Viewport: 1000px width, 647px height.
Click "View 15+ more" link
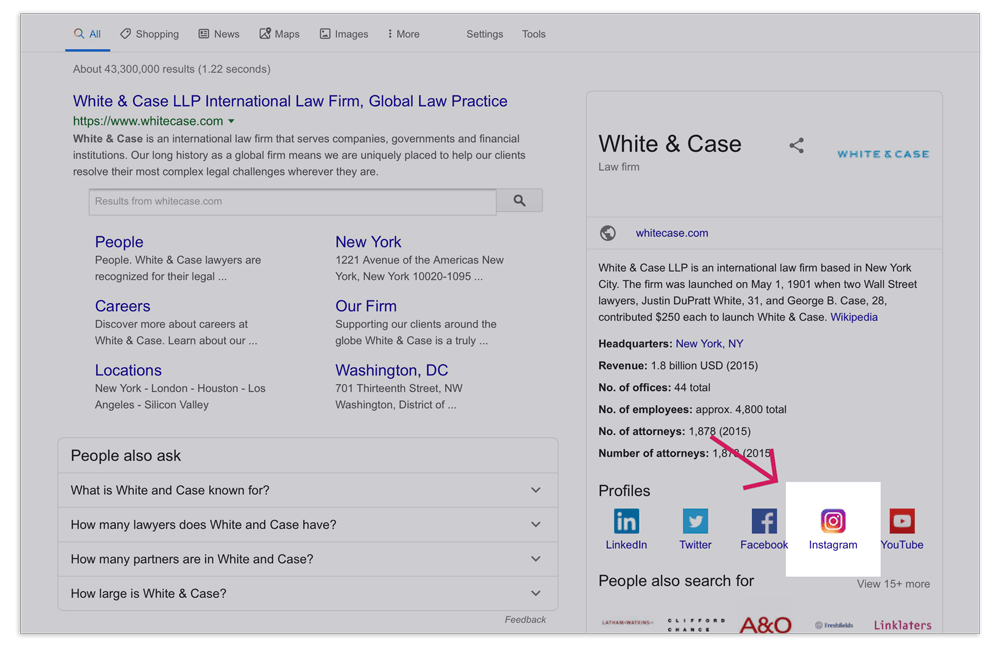[893, 584]
